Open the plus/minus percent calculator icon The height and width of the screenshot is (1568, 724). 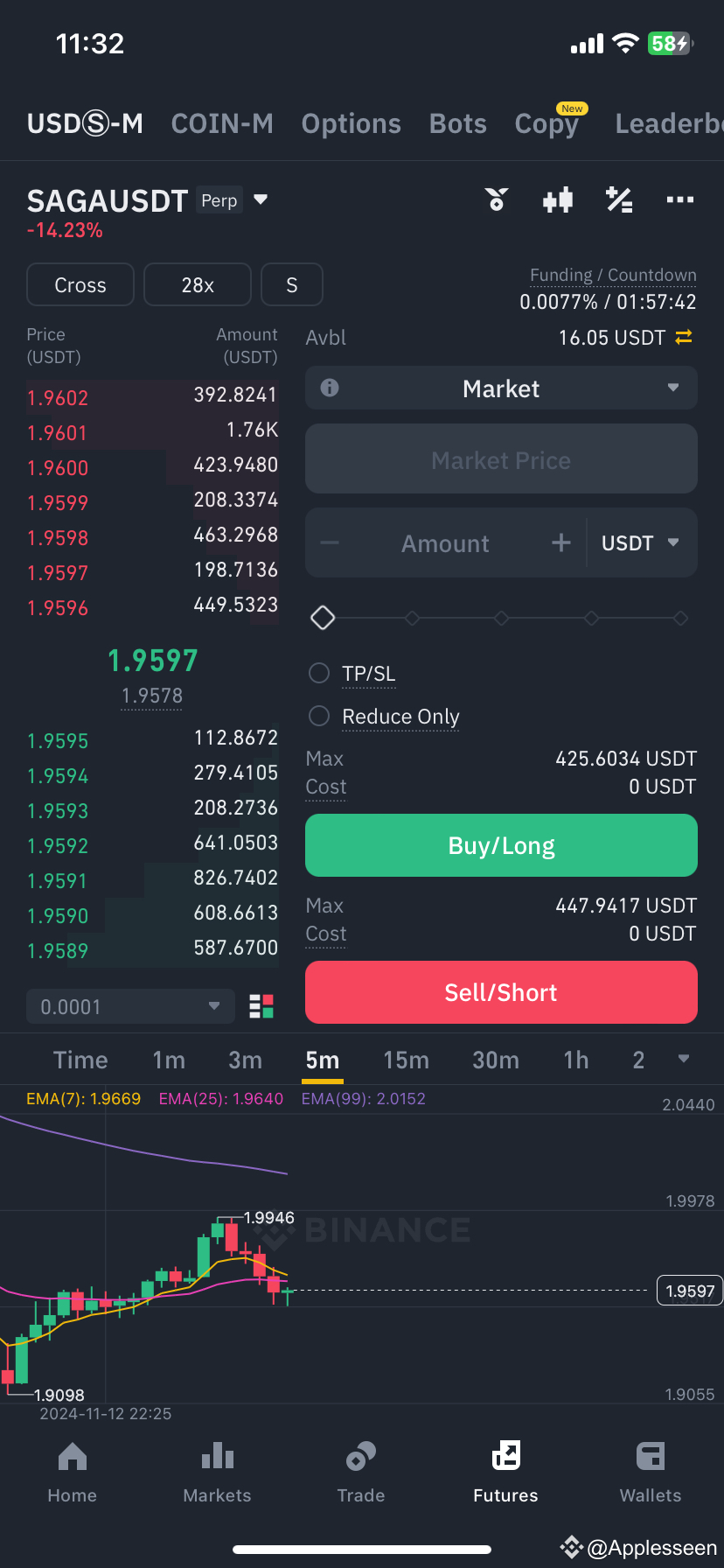click(x=619, y=199)
